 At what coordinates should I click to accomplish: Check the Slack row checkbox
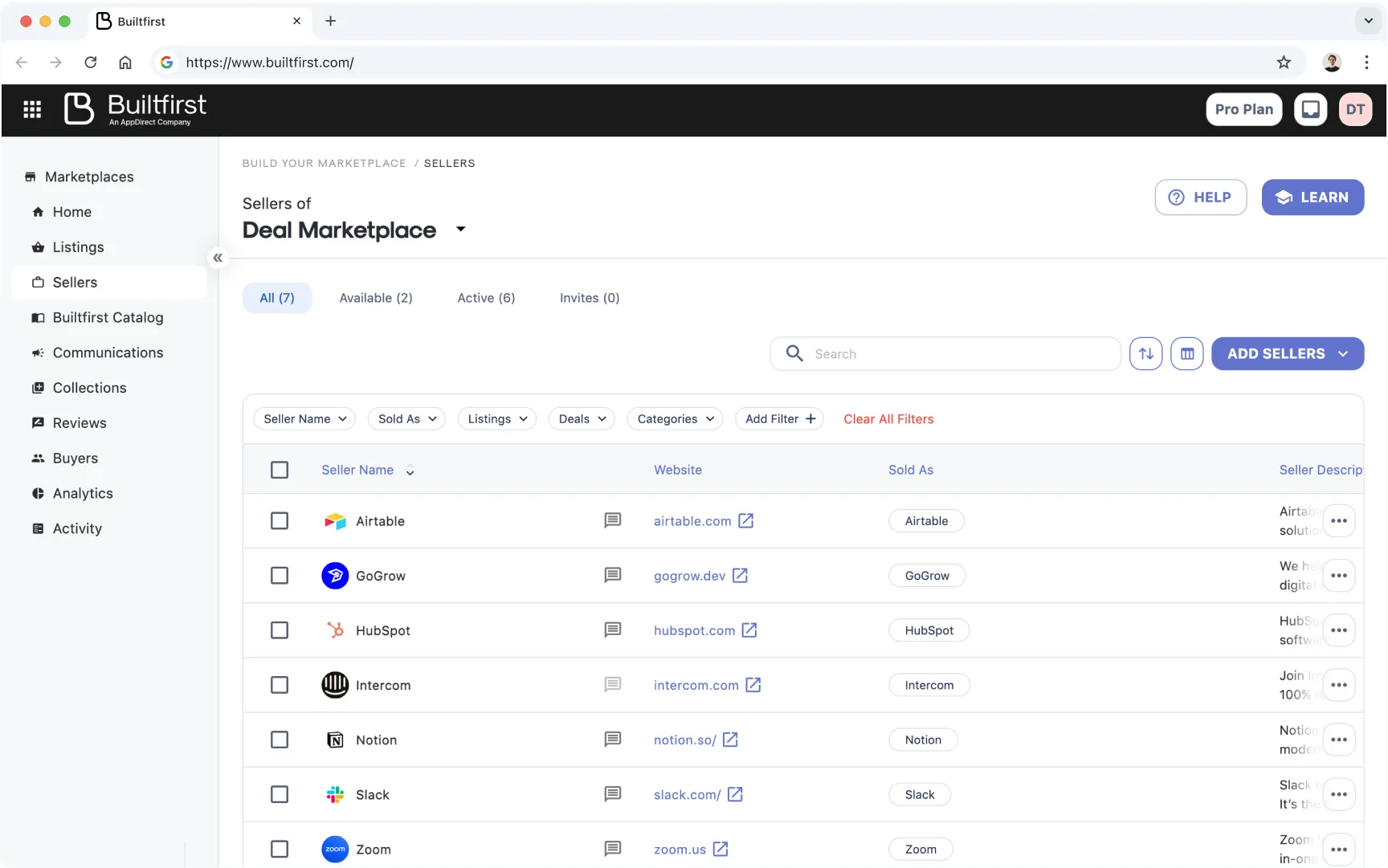coord(280,794)
